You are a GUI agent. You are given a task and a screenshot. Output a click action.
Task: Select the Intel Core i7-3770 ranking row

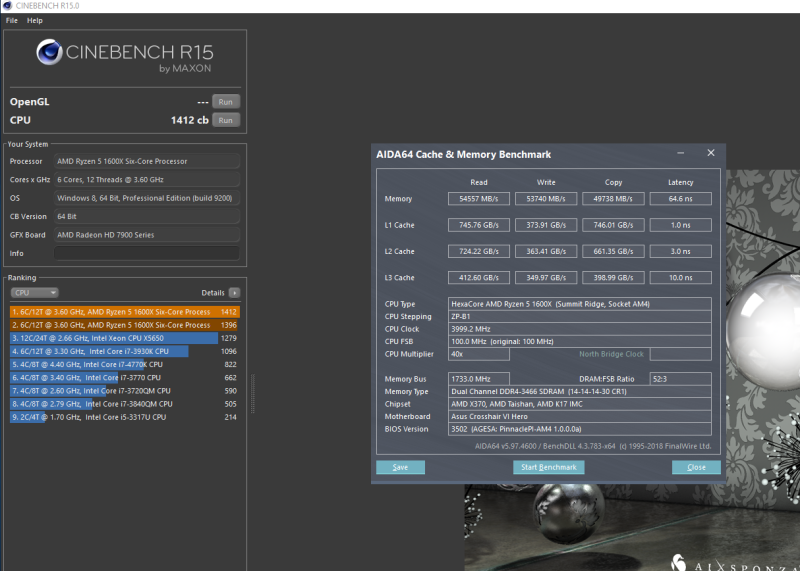(x=124, y=378)
